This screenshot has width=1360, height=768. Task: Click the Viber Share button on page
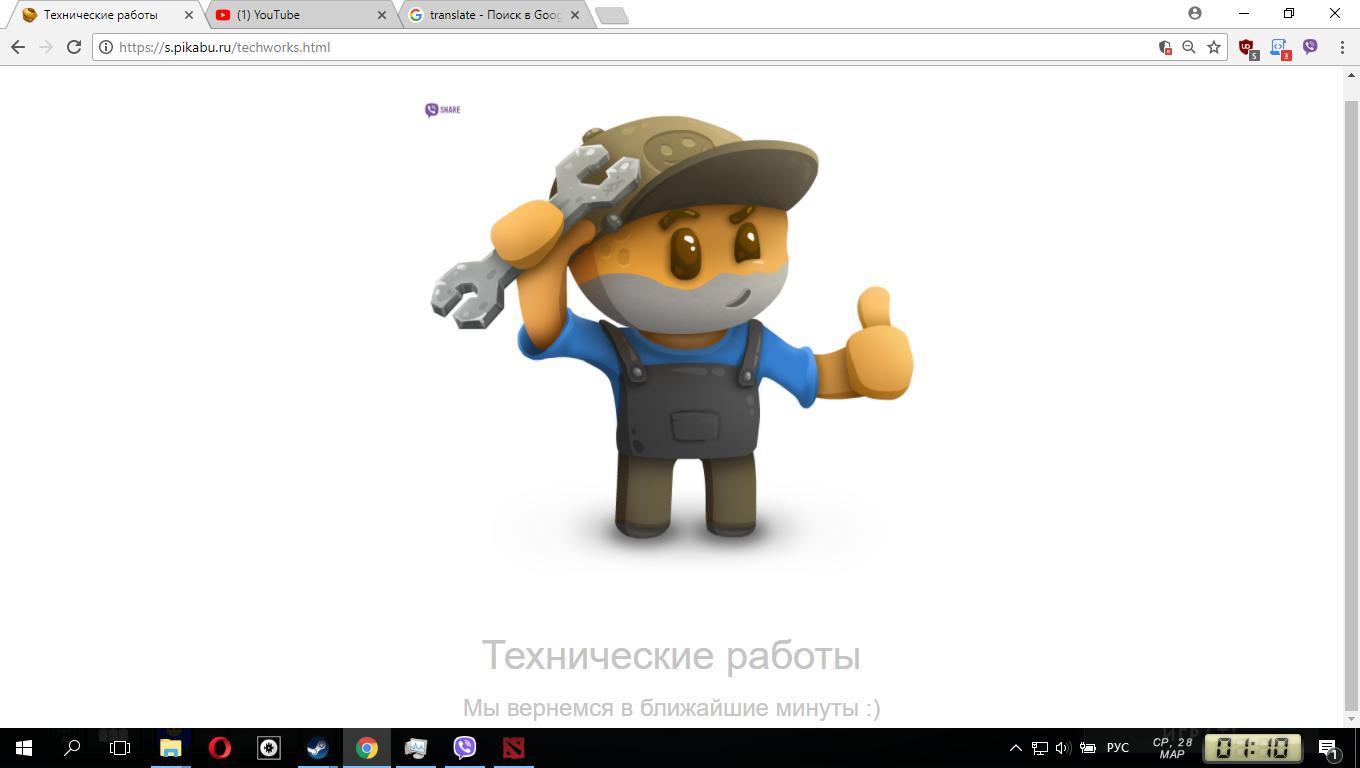(x=442, y=110)
